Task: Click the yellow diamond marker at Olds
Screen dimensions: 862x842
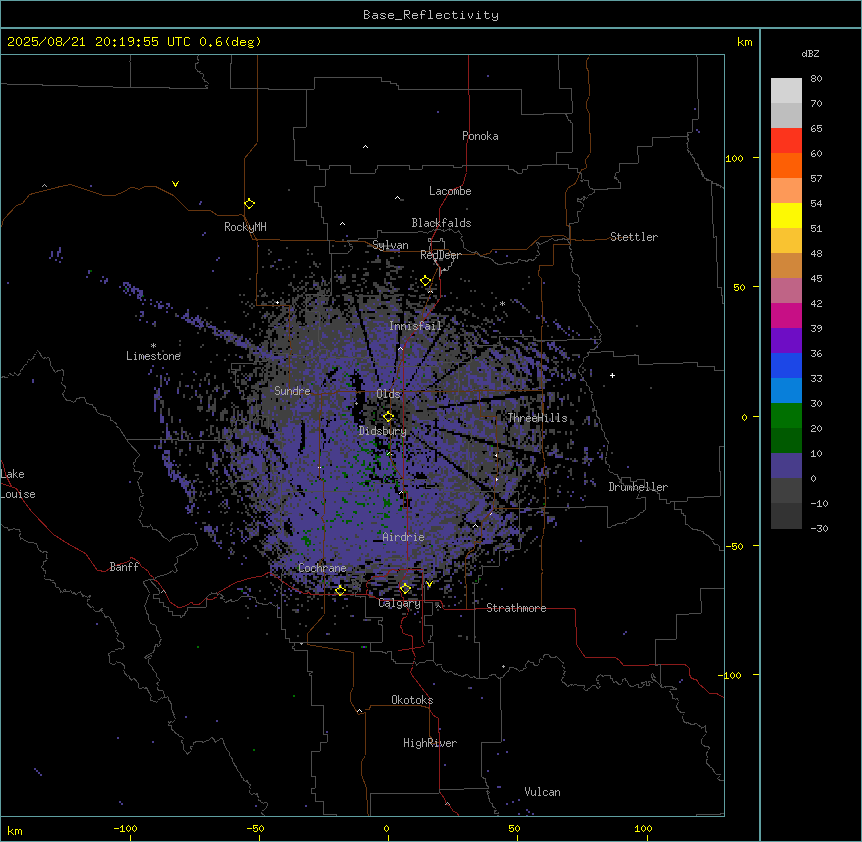Action: tap(388, 416)
